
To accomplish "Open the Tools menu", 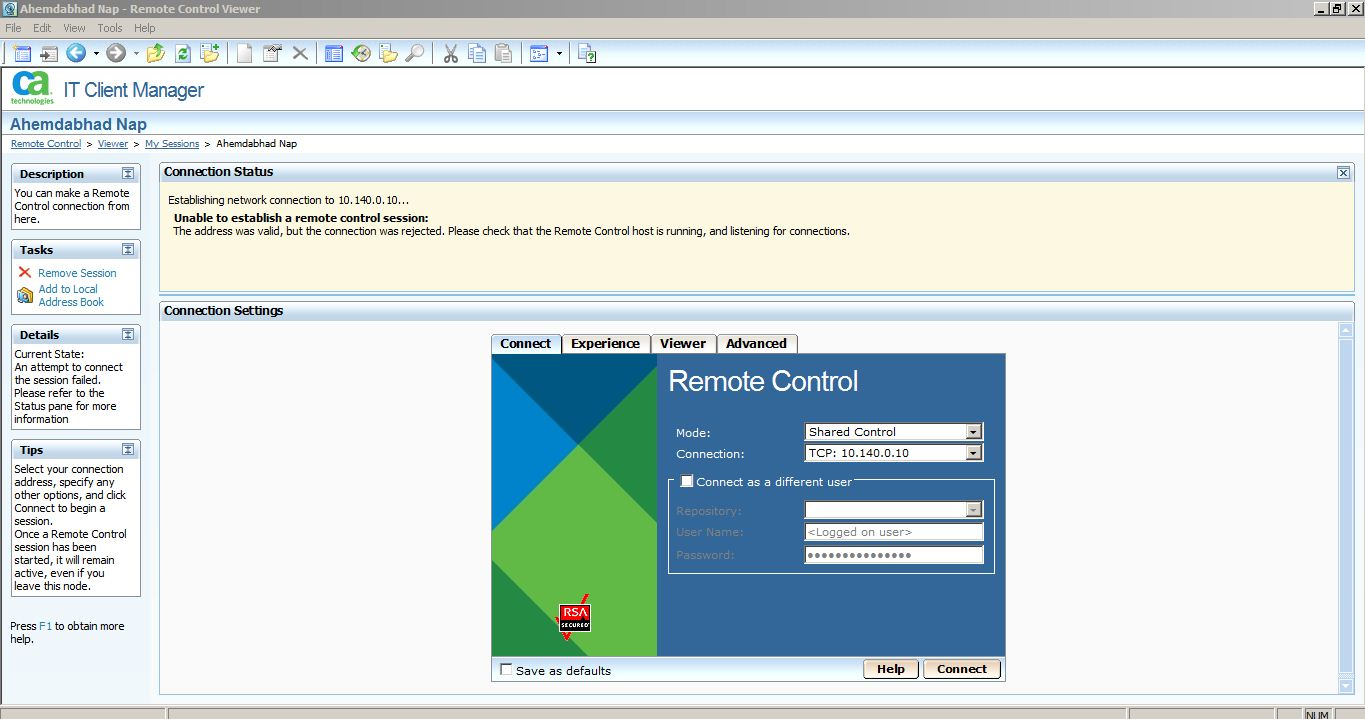I will (x=110, y=28).
